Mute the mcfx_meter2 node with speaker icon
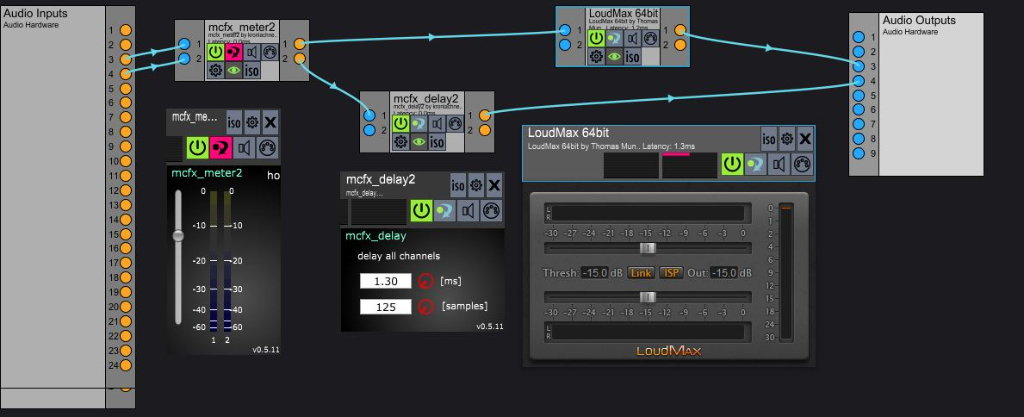This screenshot has height=417, width=1024. (x=252, y=52)
